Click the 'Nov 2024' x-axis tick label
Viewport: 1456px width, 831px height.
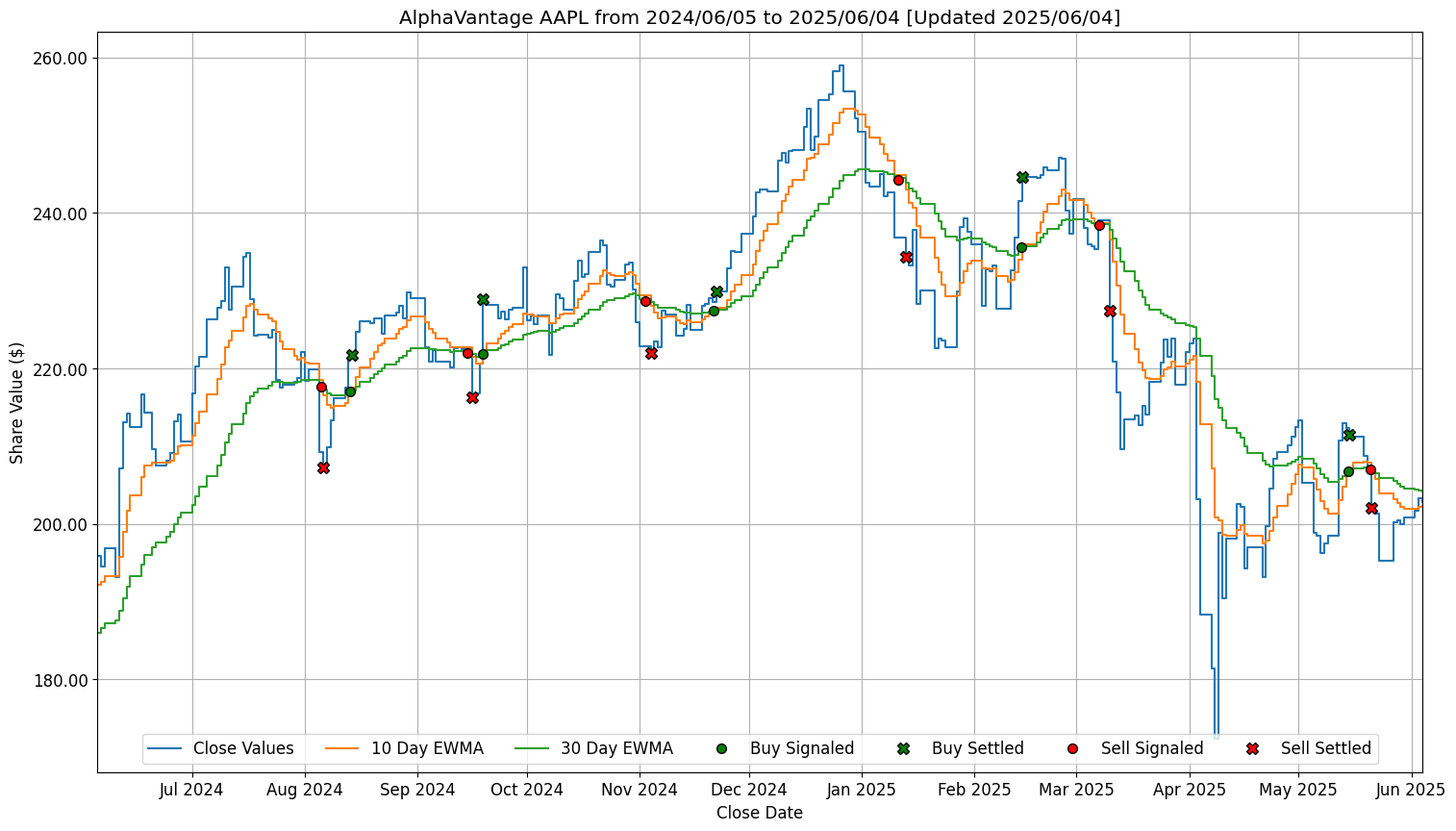(x=640, y=790)
